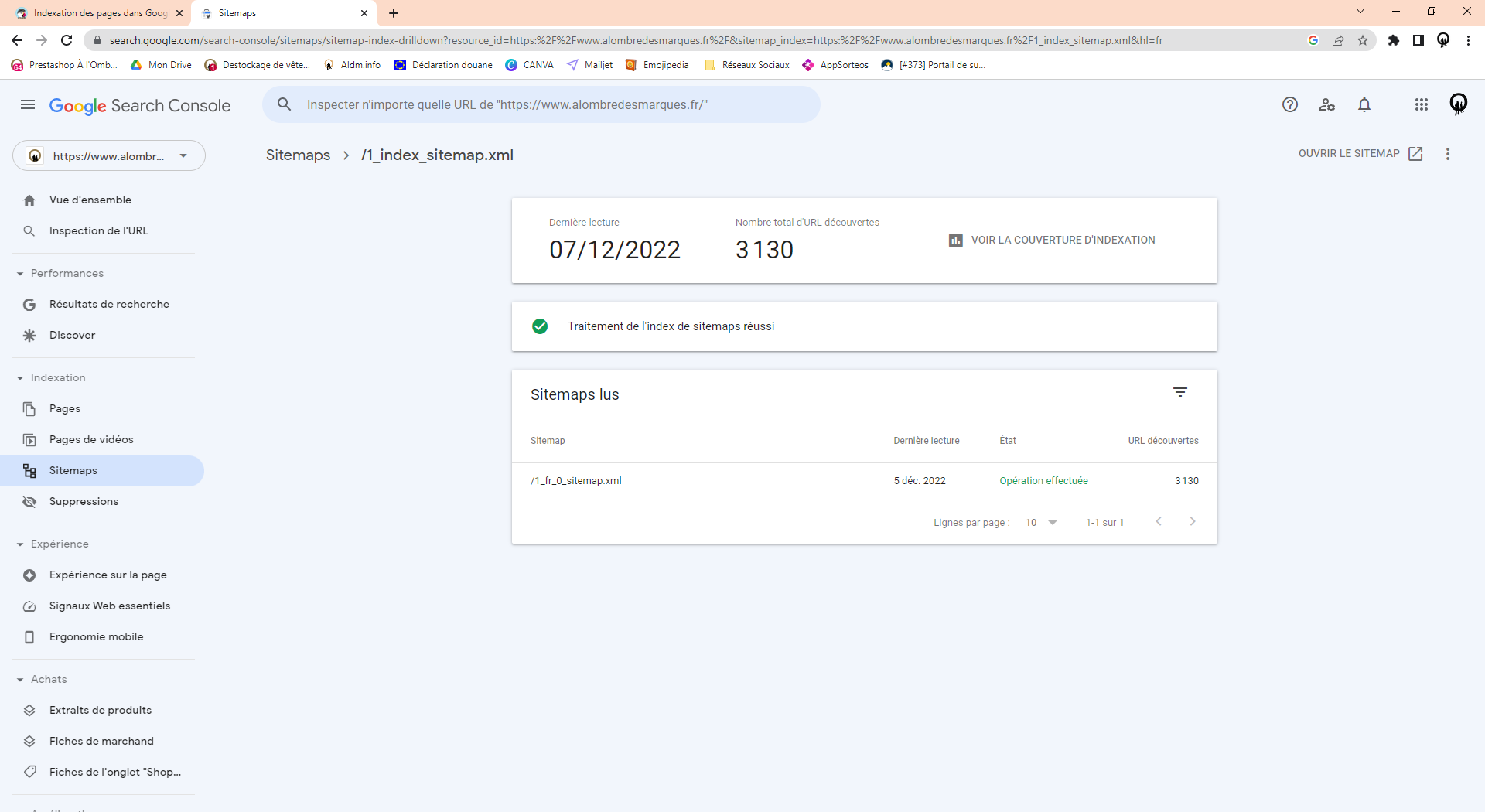This screenshot has height=812, width=1485.
Task: Open property selector dropdown
Action: [x=109, y=156]
